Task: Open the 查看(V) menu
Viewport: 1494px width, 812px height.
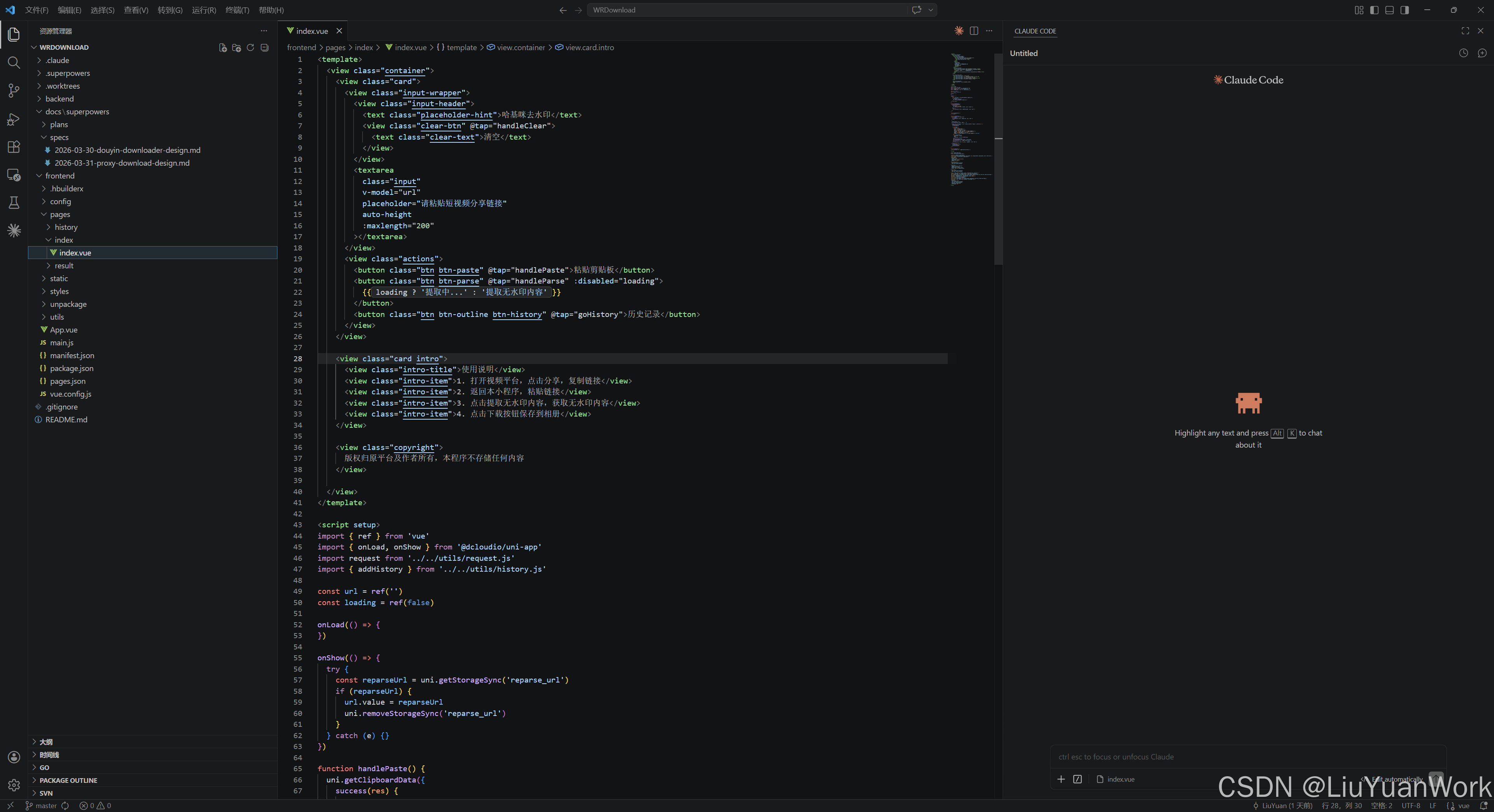Action: point(136,10)
